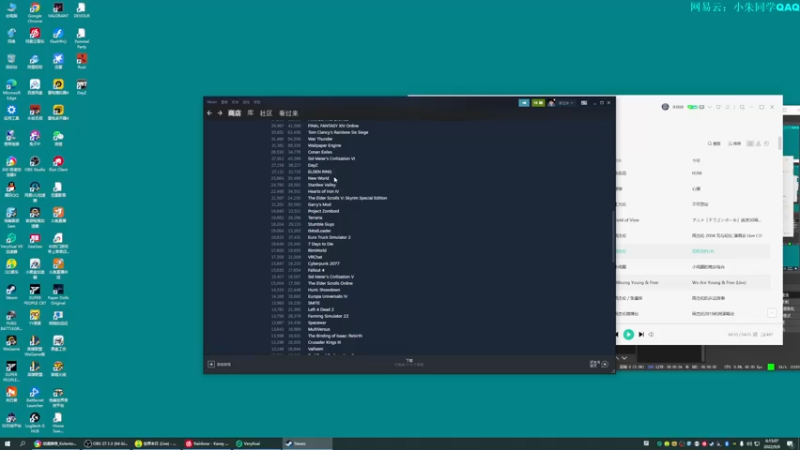Open the profile name tab in Steam
The image size is (800, 450).
[289, 113]
